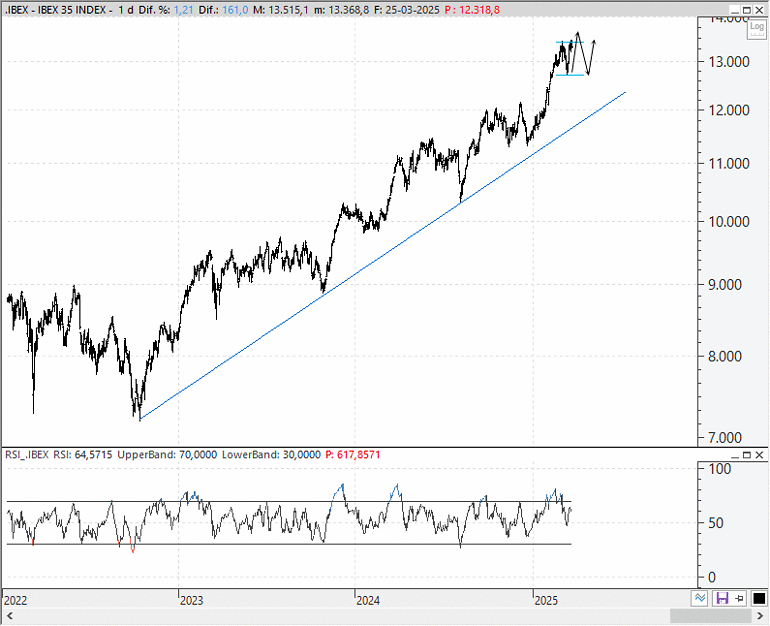Click the 10.000 price axis label
Viewport: 770px width, 626px height.
coord(729,221)
